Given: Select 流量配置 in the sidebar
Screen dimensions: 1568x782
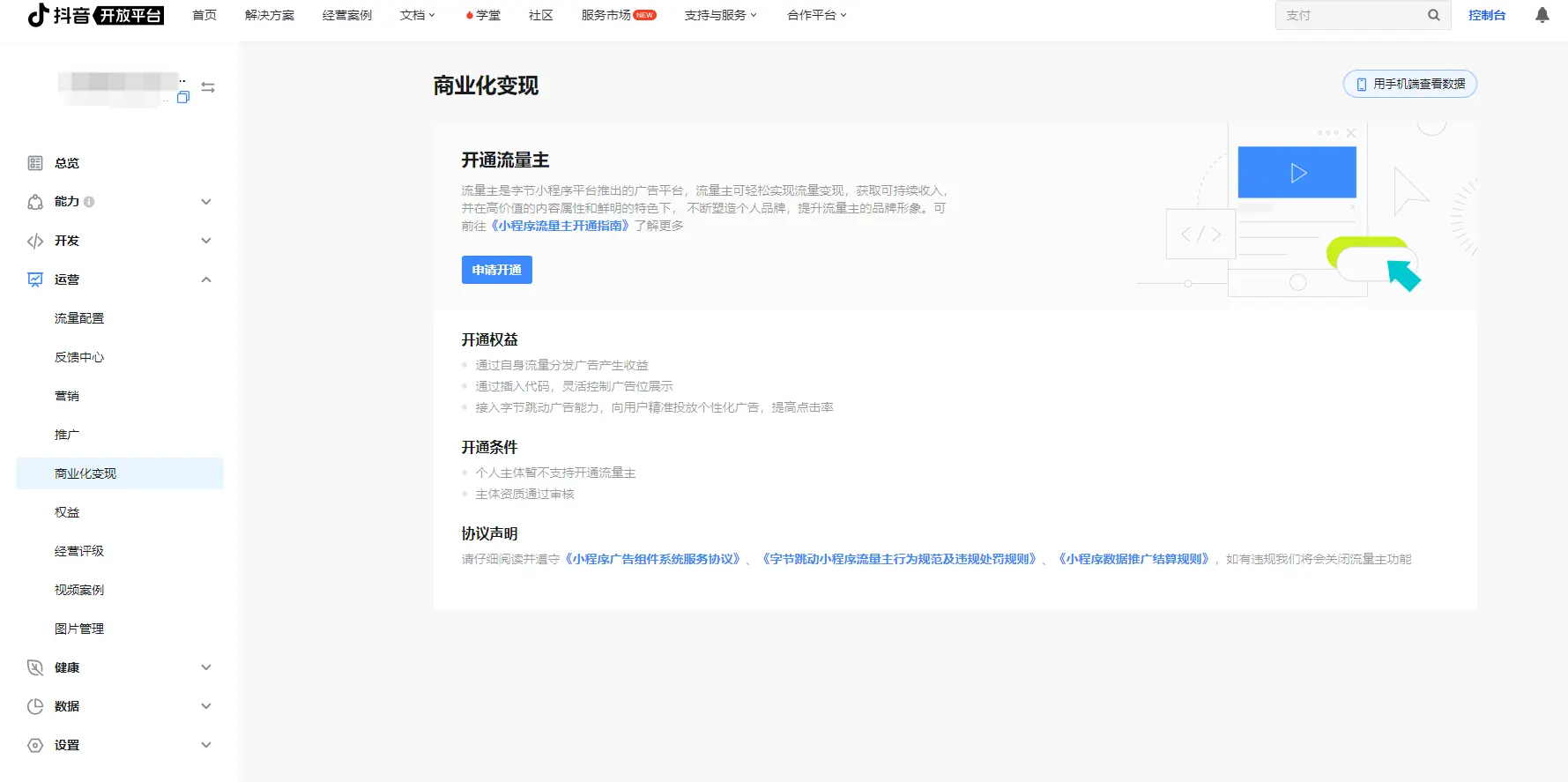Looking at the screenshot, I should point(79,318).
